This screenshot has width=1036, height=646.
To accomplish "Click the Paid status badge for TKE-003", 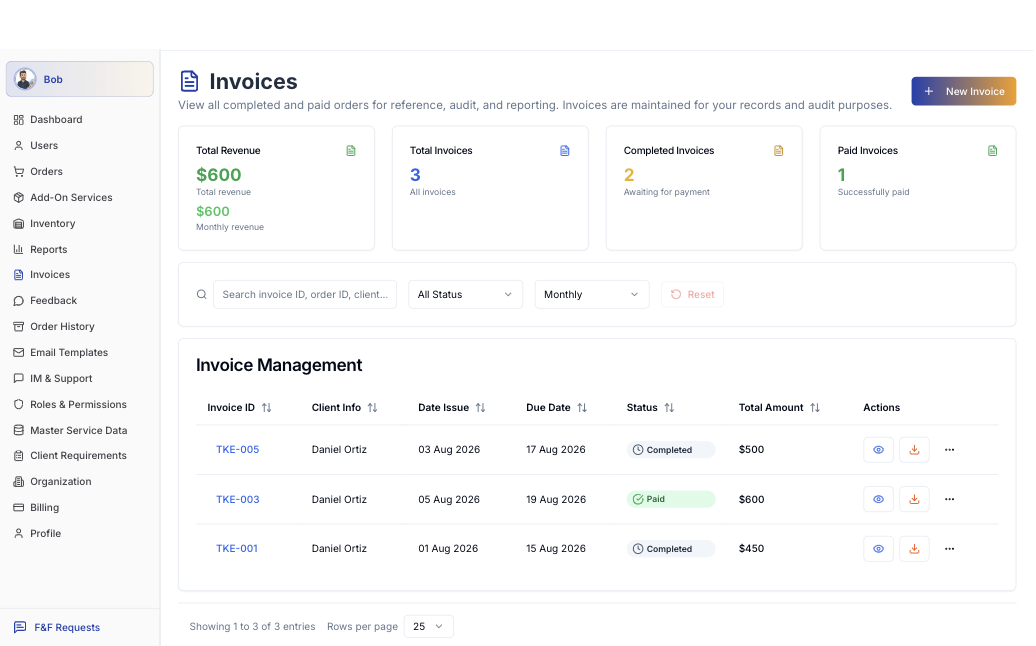I will 671,499.
